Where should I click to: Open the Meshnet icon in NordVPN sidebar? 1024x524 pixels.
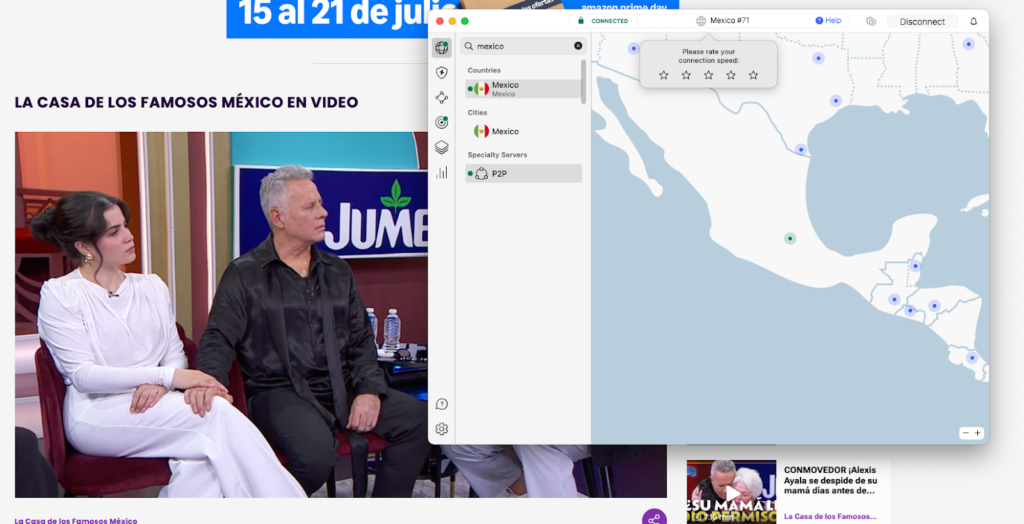click(x=441, y=97)
